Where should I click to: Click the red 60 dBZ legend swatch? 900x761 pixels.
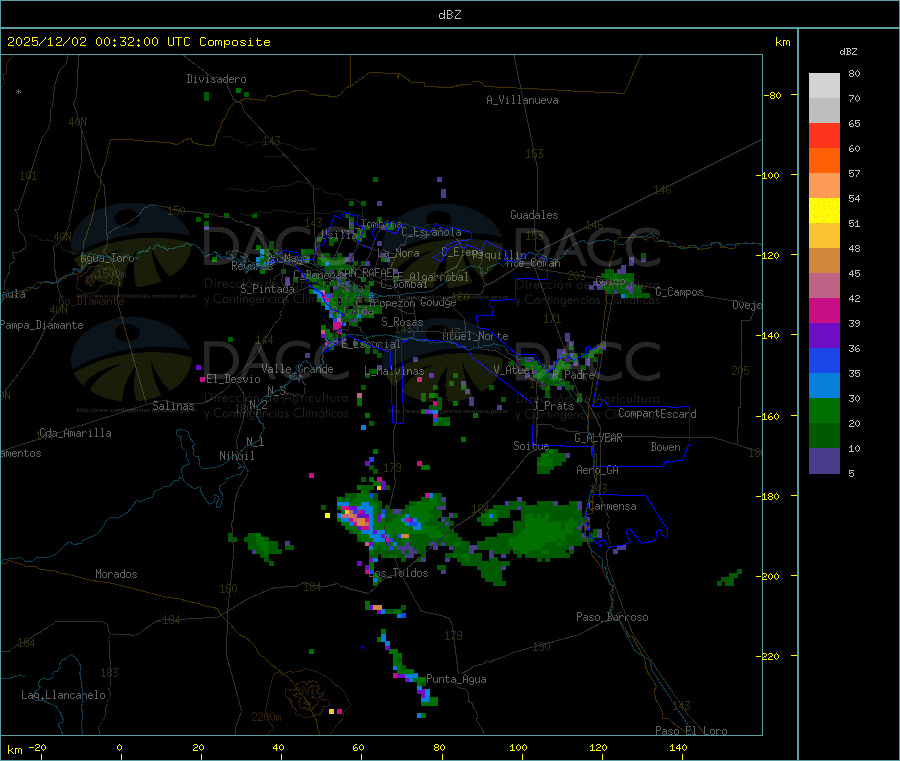tap(824, 135)
